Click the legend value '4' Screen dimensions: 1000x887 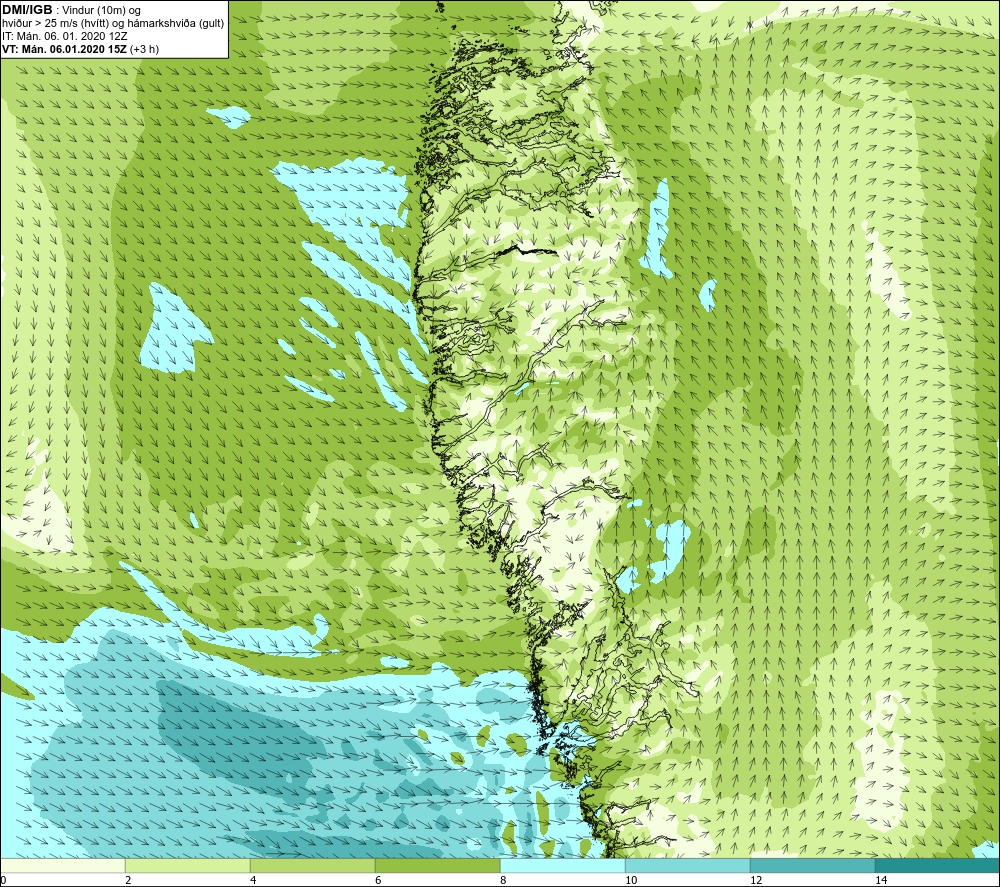point(253,880)
